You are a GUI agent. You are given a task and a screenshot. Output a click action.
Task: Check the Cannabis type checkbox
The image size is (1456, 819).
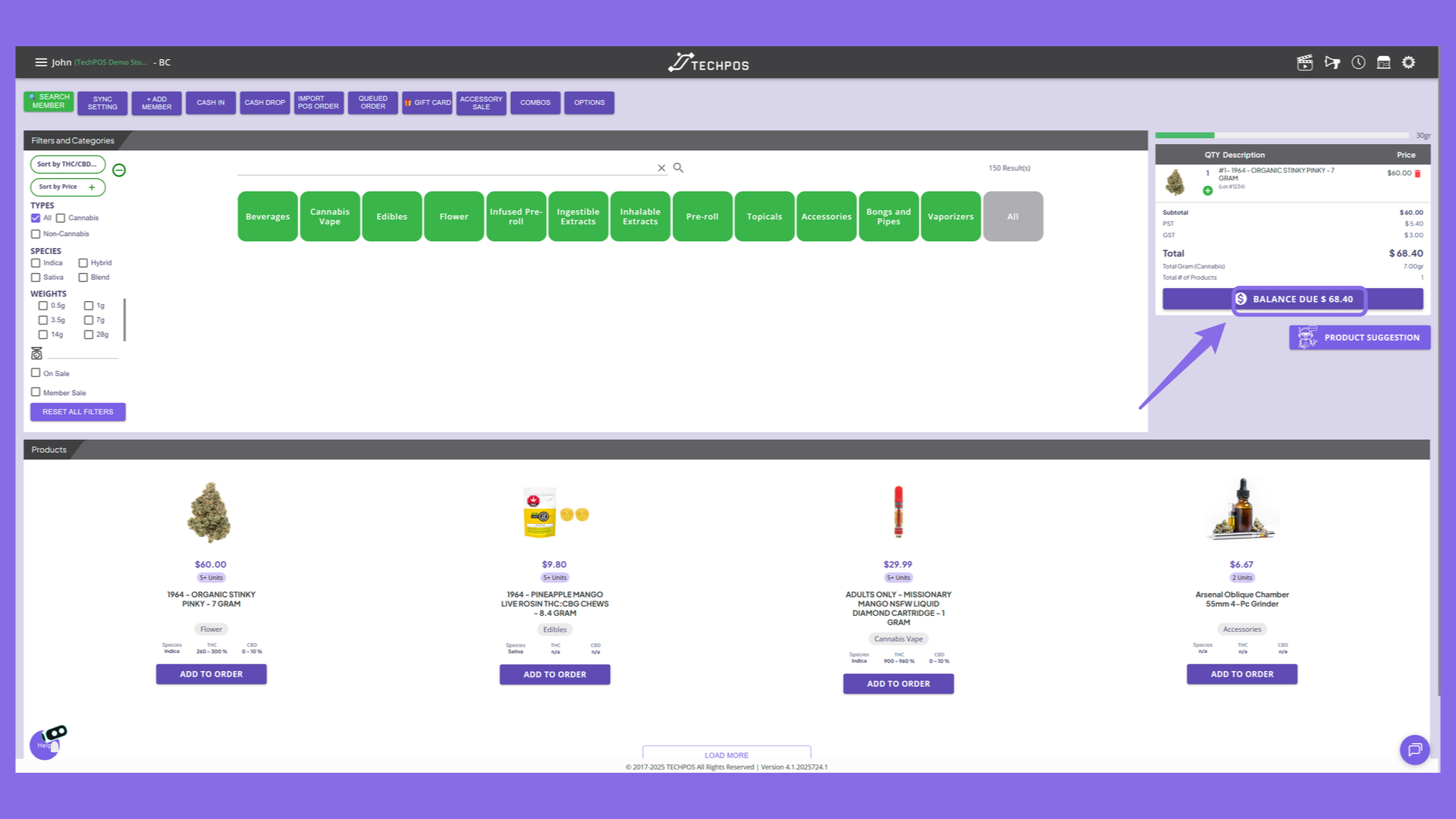tap(61, 218)
